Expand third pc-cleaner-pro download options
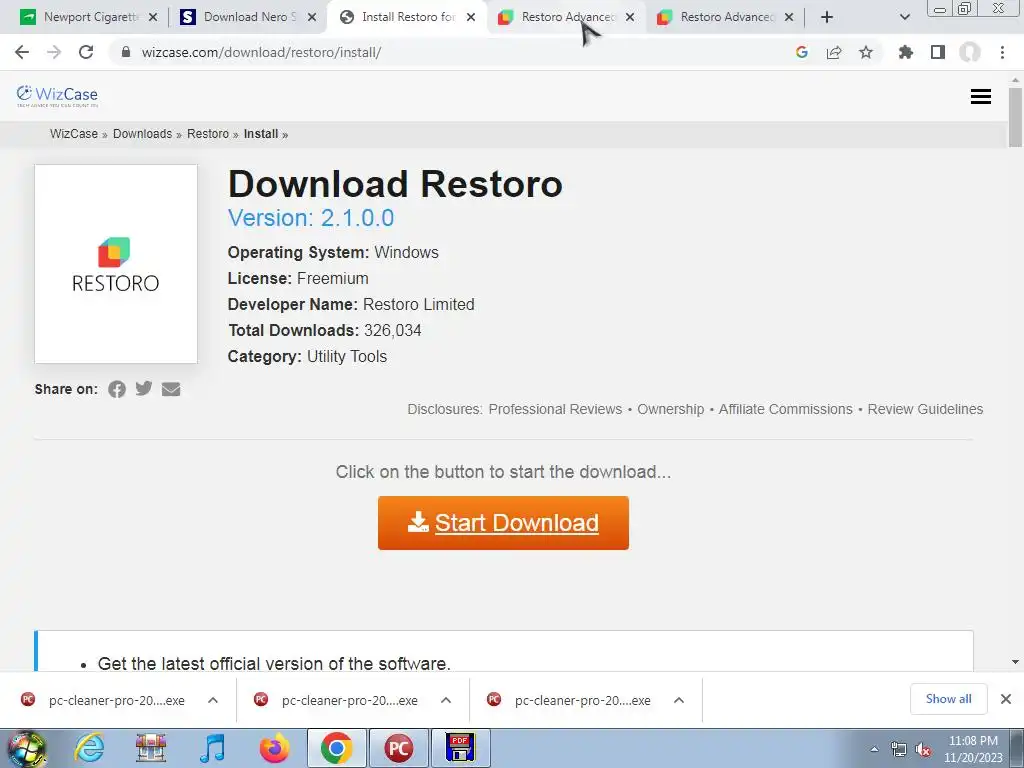Screen dimensions: 1024x768 click(679, 700)
